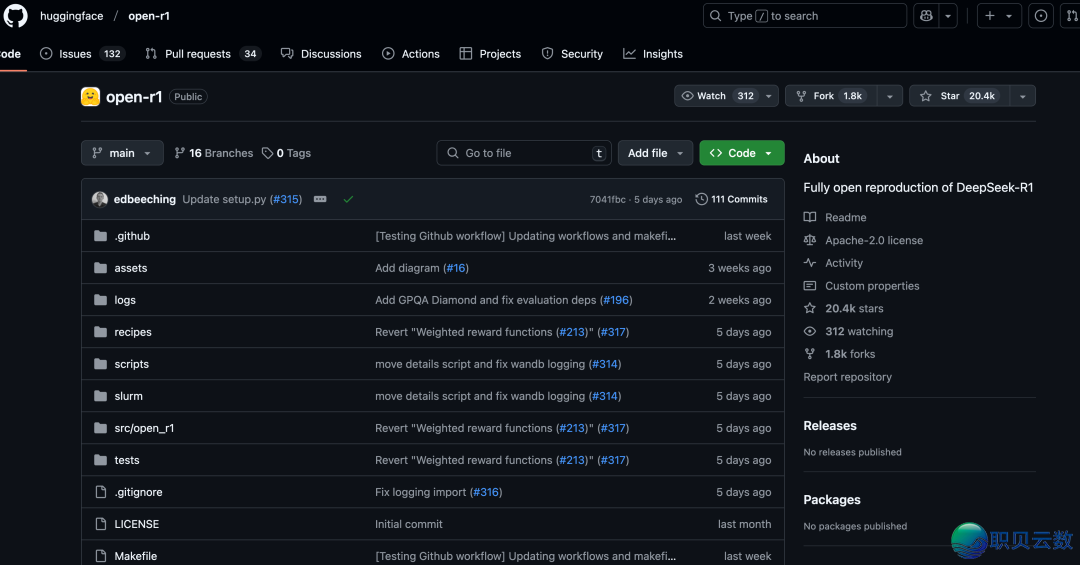Image resolution: width=1080 pixels, height=565 pixels.
Task: Switch to the Discussions tab
Action: click(x=321, y=54)
